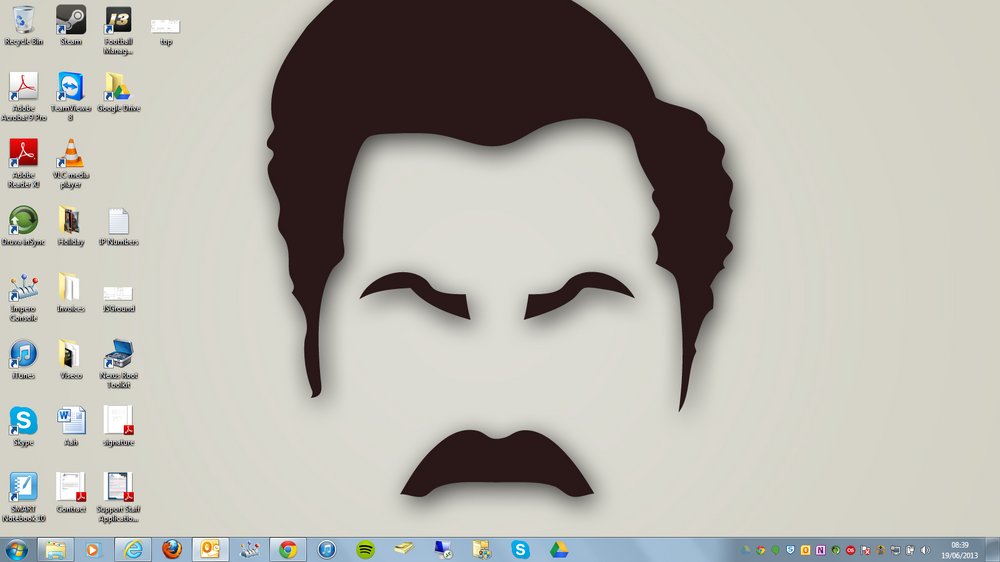The image size is (1000, 562).
Task: Open the network folder taskbar icon
Action: coord(482,549)
